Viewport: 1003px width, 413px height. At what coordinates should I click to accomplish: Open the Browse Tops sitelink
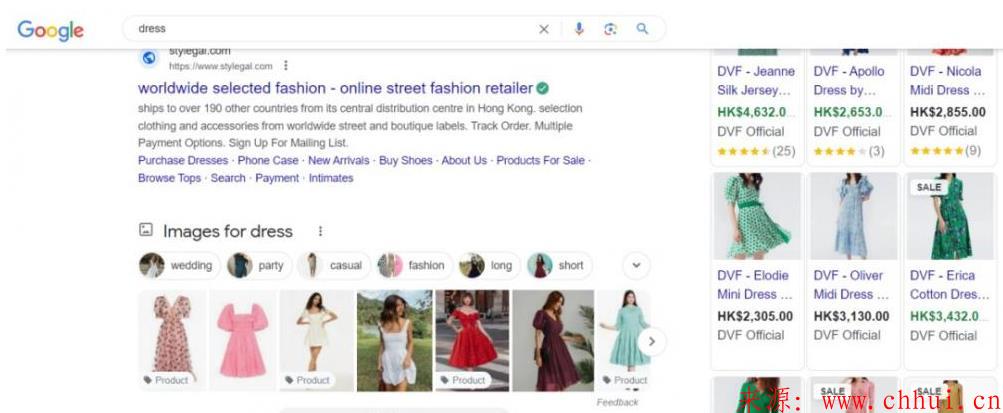point(170,178)
